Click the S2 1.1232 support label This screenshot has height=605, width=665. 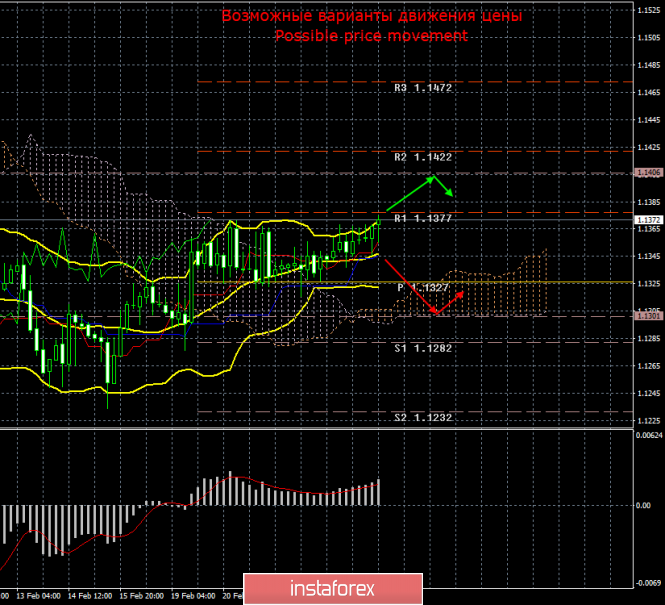point(423,418)
